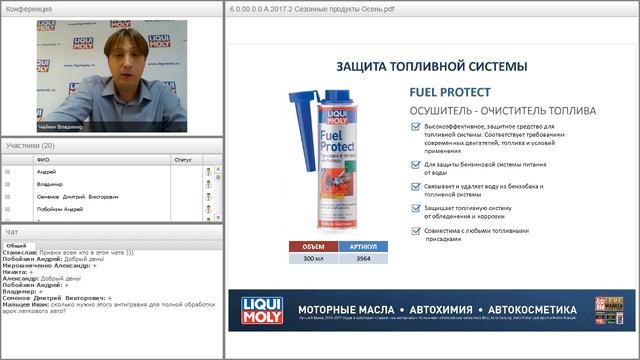Click the user icon in Побойкин Андрей's row
Viewport: 640px width, 360px height.
[209, 209]
